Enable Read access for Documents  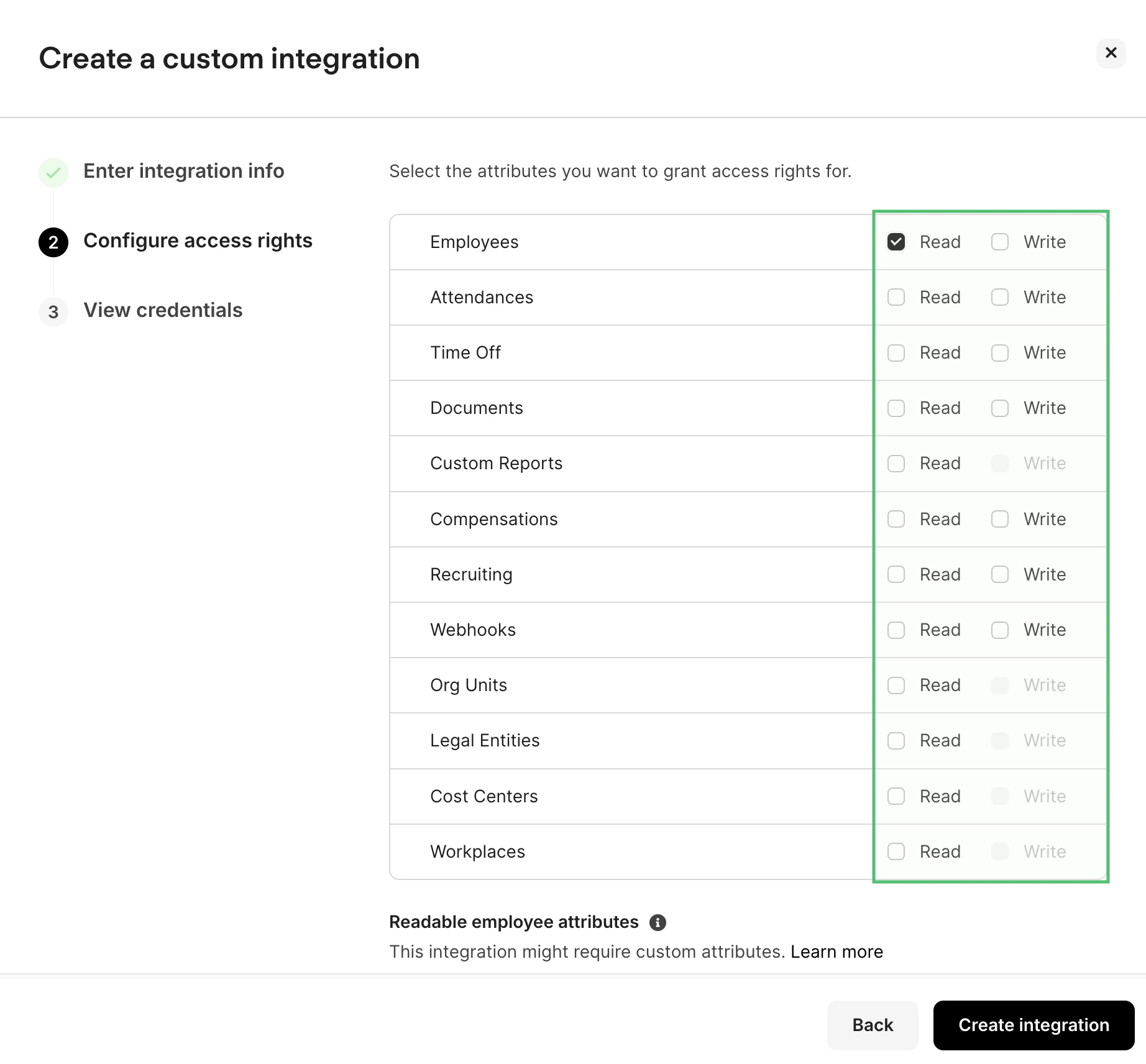click(x=896, y=408)
